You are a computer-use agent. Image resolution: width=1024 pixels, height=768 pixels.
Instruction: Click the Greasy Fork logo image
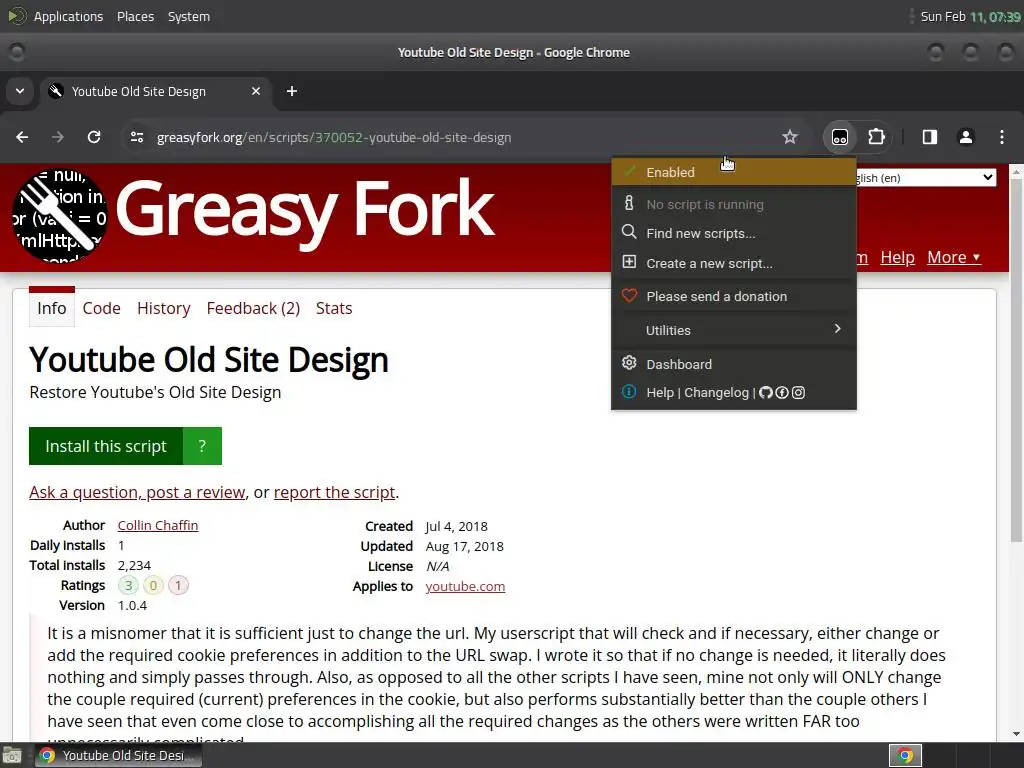(x=59, y=216)
